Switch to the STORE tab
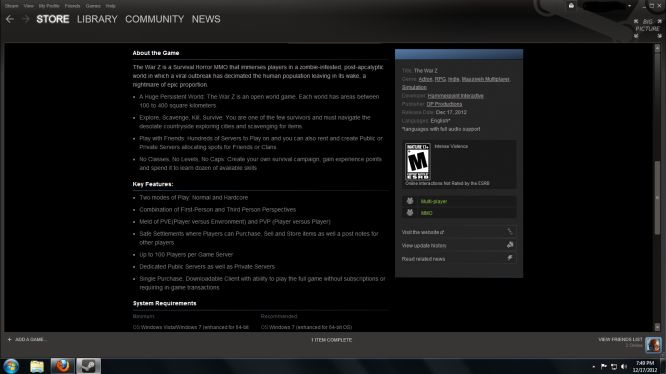The image size is (666, 374). (53, 19)
